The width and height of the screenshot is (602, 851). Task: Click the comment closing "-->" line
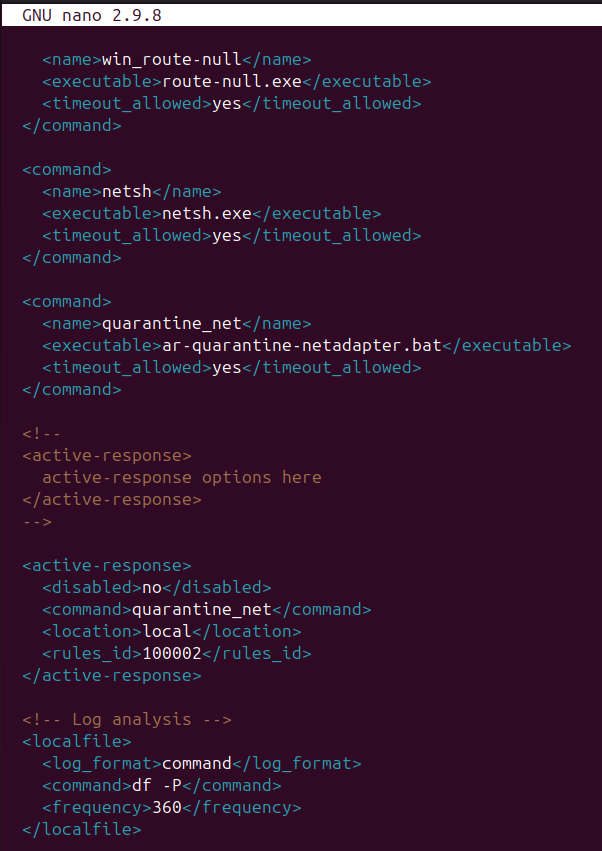(x=37, y=521)
